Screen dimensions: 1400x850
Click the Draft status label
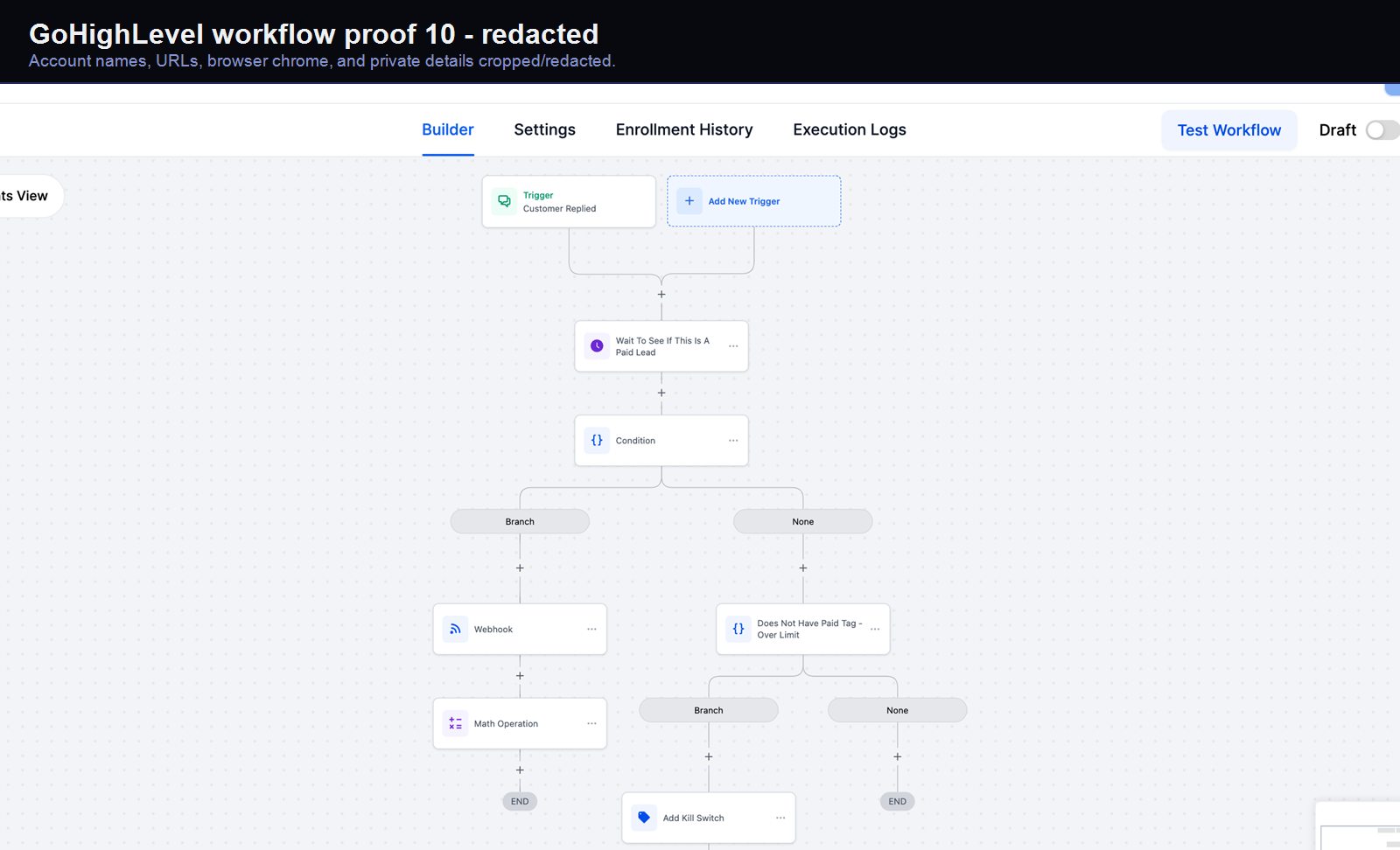1338,130
